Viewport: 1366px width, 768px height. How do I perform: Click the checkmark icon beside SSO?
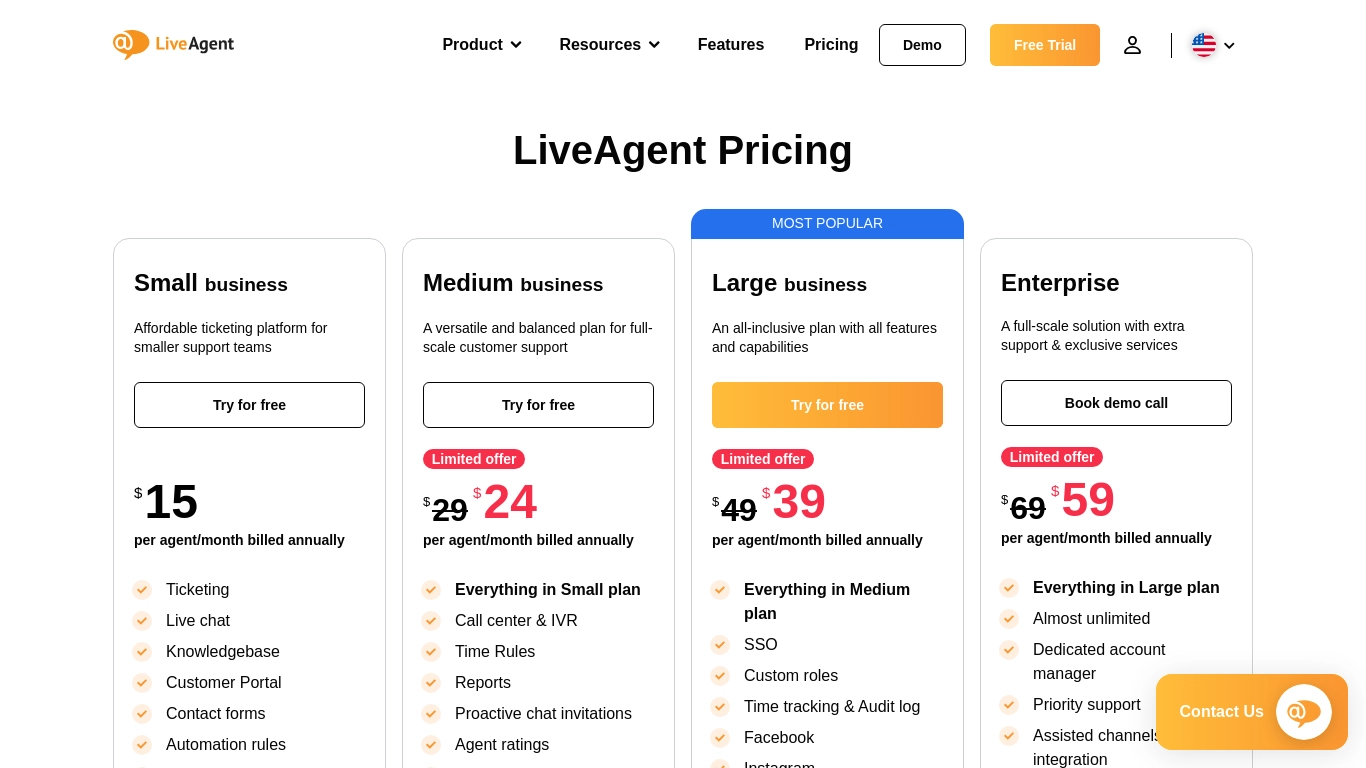[x=720, y=645]
